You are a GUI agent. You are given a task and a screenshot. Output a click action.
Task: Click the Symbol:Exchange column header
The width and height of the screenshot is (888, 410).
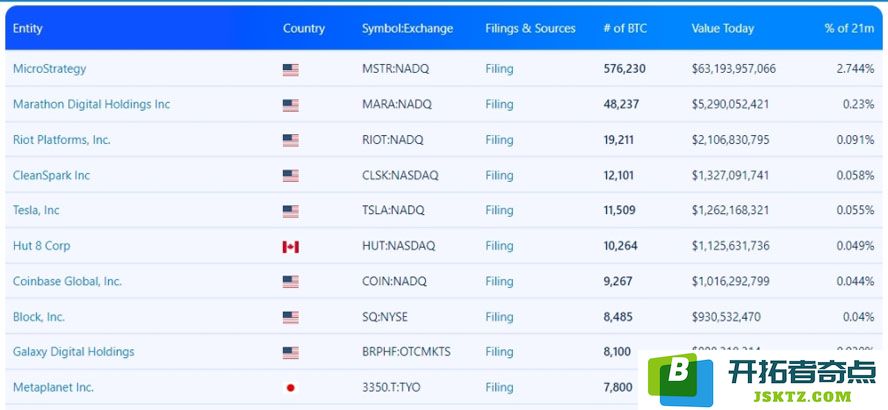click(x=407, y=28)
